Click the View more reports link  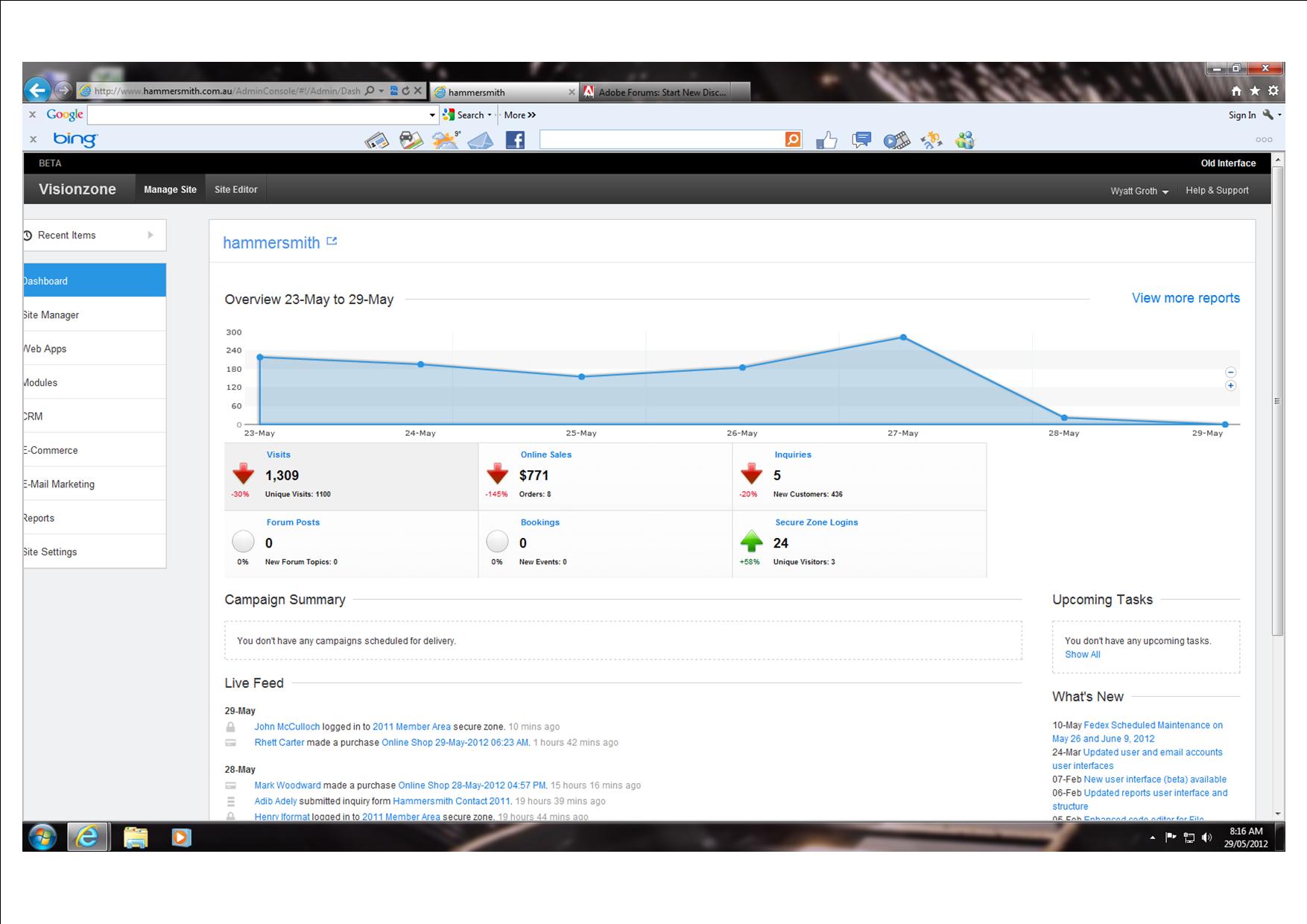point(1186,298)
